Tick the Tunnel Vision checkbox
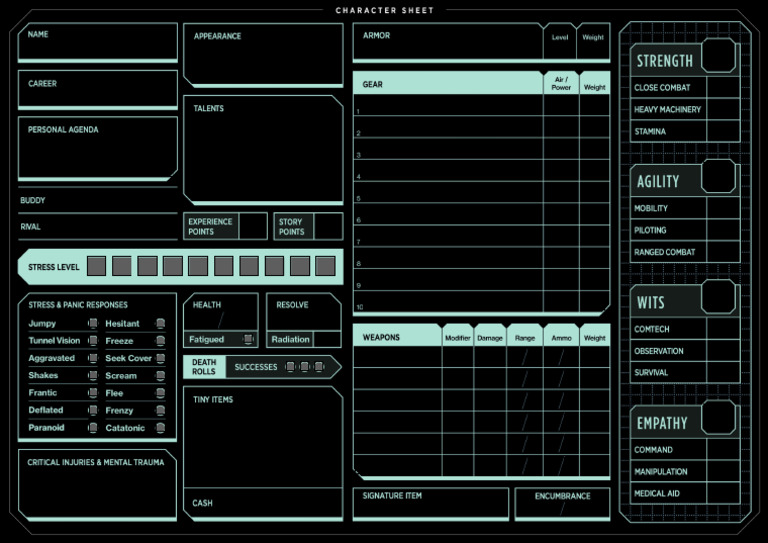 pos(93,340)
